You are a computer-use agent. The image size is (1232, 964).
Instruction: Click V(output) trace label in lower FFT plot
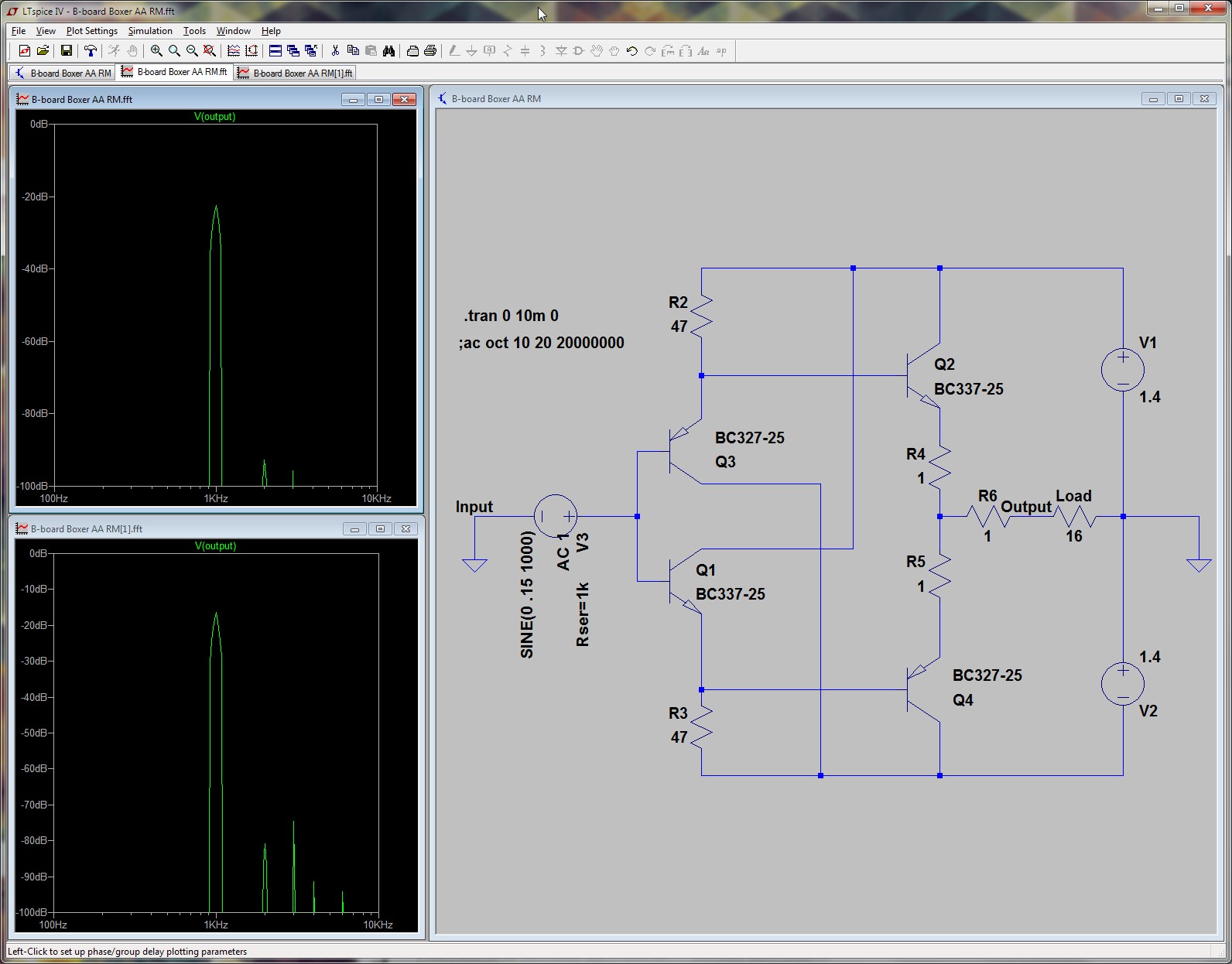tap(215, 546)
